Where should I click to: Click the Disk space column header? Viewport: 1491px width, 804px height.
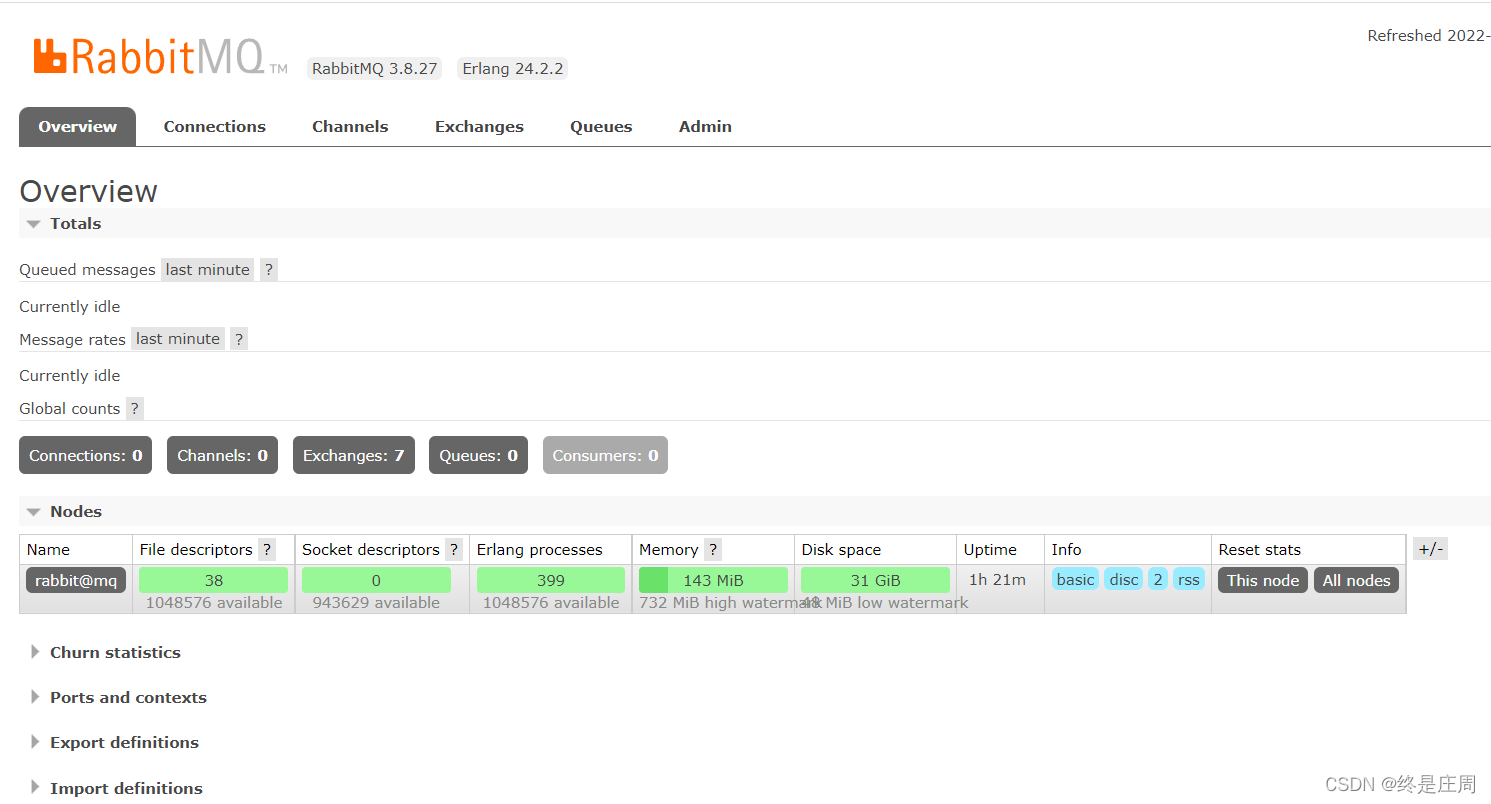tap(841, 549)
